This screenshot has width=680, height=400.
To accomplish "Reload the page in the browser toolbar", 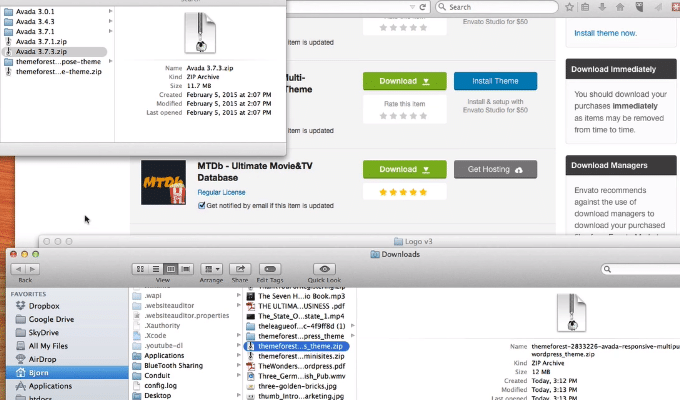I will click(x=423, y=7).
